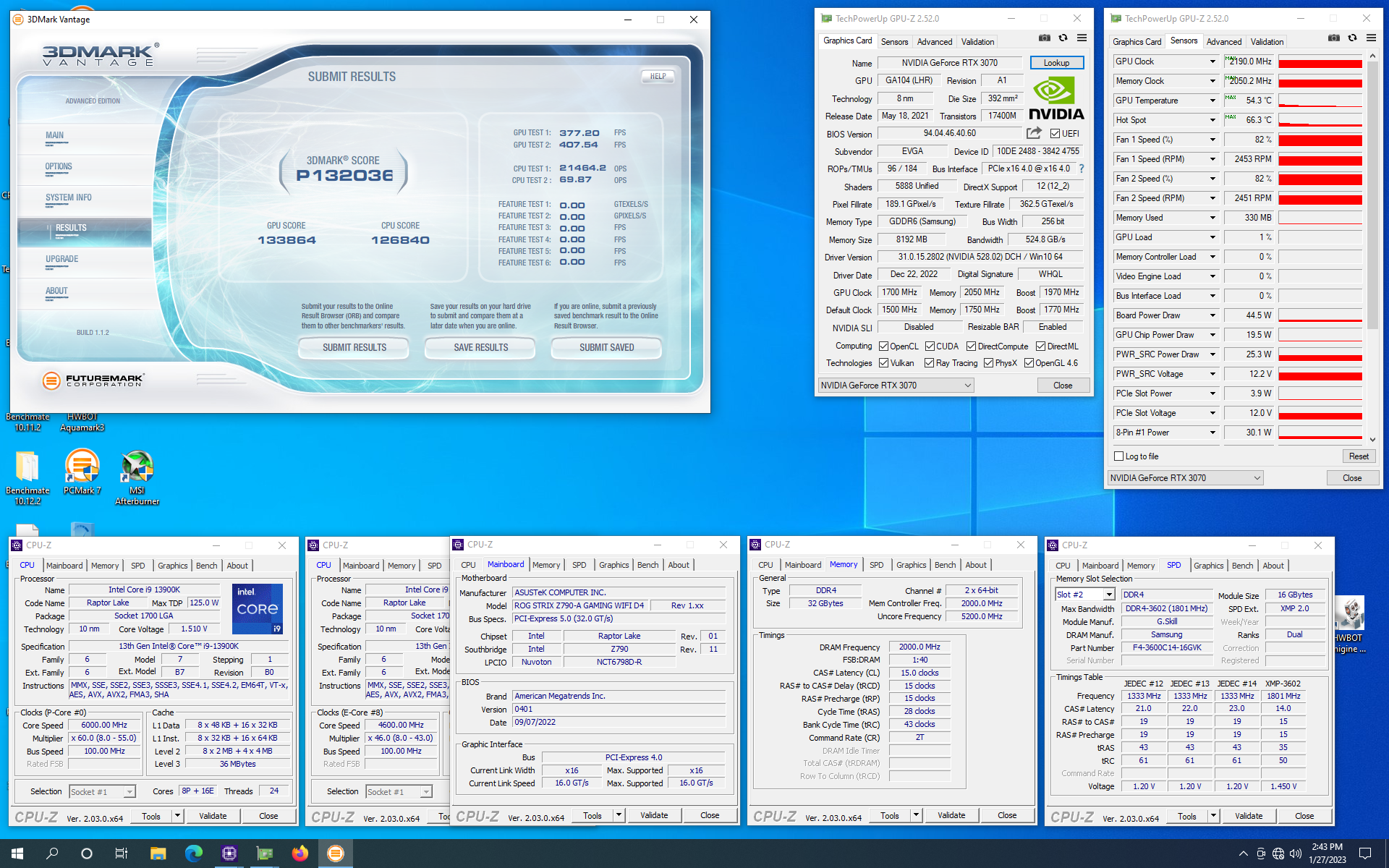Show hidden system tray icons

coord(1243,854)
